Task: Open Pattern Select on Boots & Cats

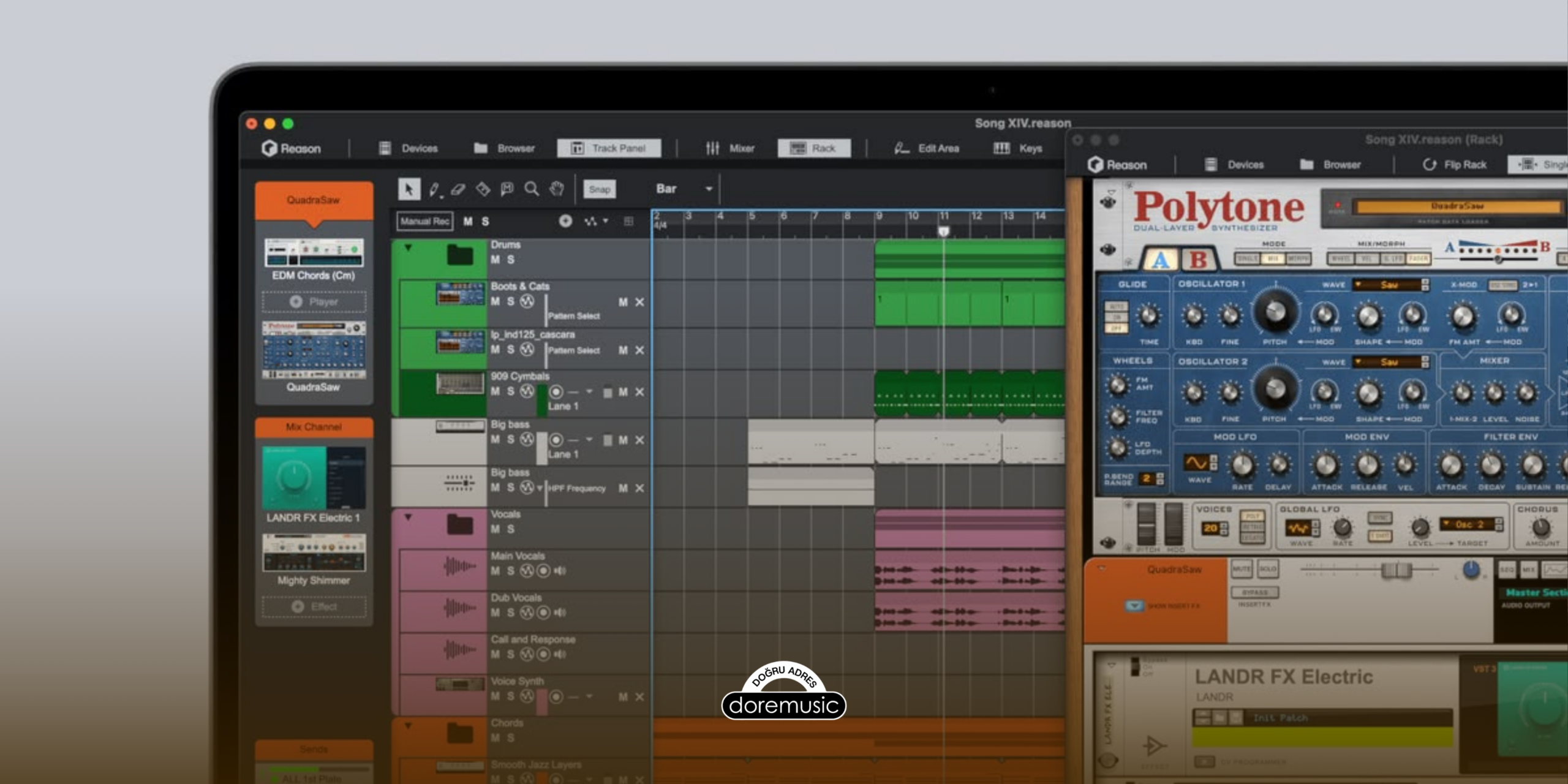Action: (x=574, y=316)
